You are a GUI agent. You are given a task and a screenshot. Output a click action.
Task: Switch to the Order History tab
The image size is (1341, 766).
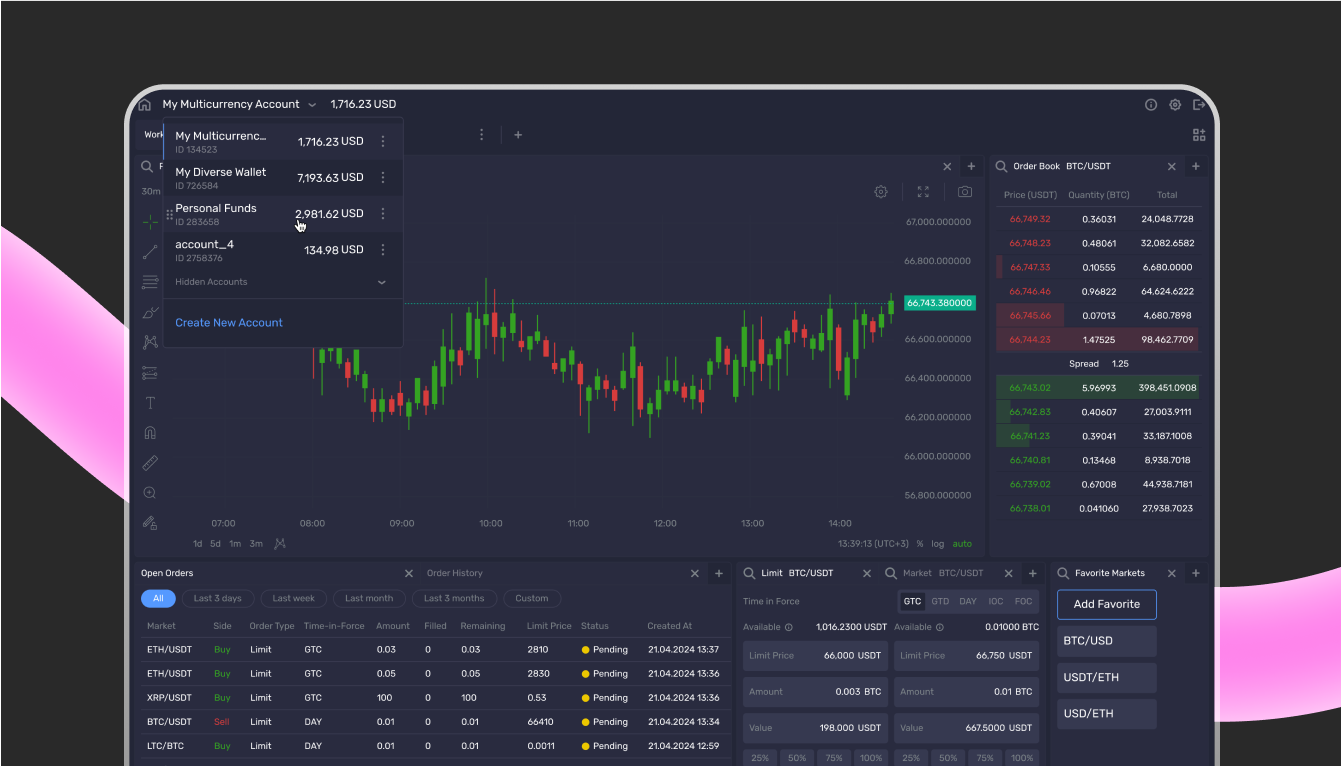(454, 573)
